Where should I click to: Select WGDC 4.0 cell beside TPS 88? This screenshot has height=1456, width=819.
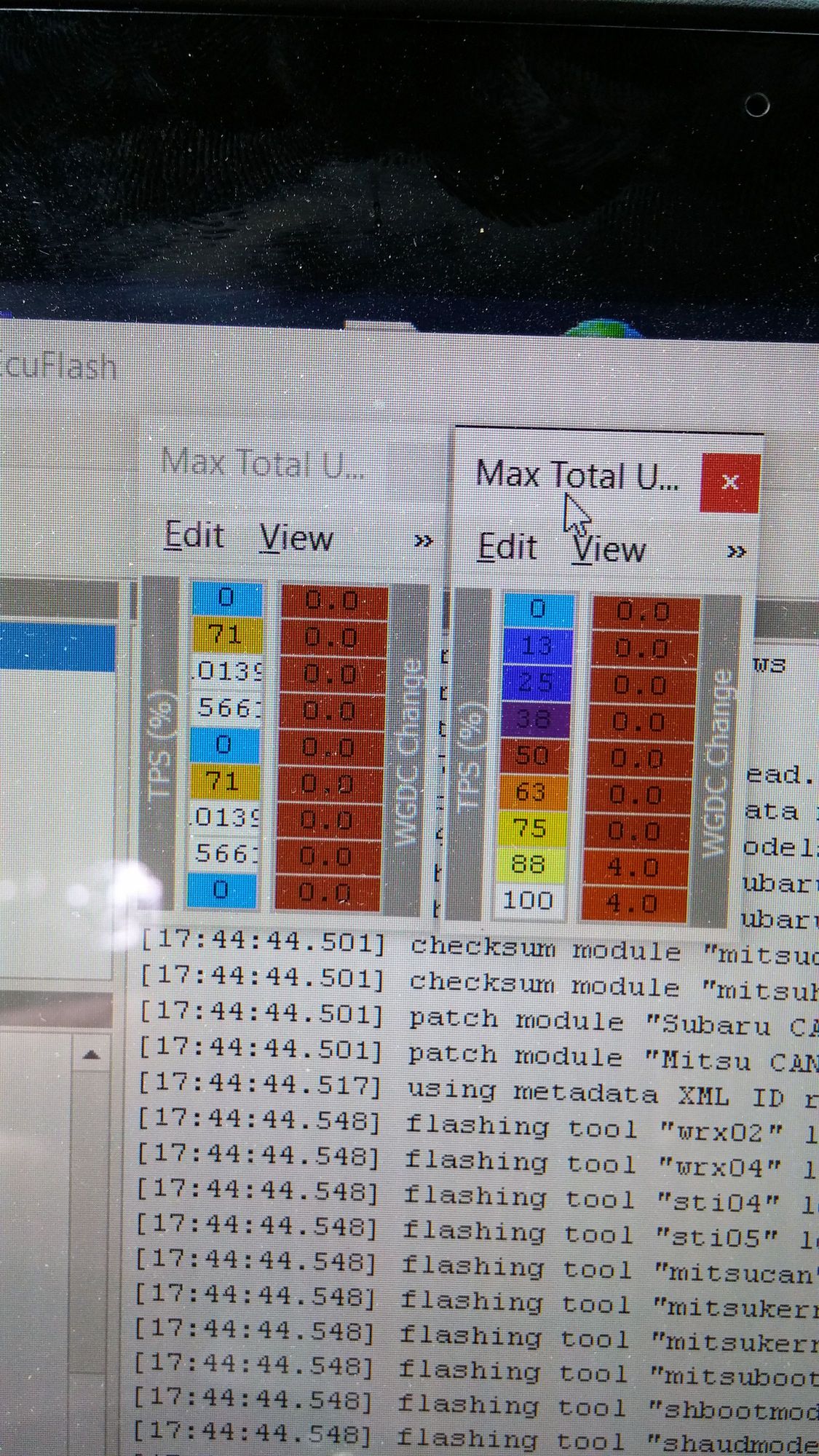pos(634,867)
